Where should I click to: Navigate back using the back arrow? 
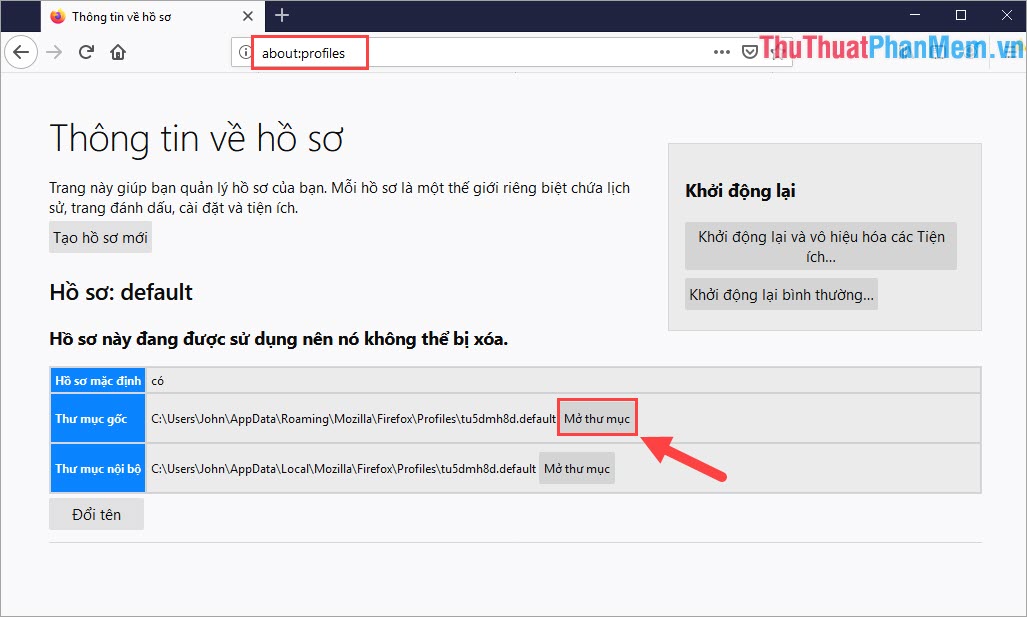(21, 52)
